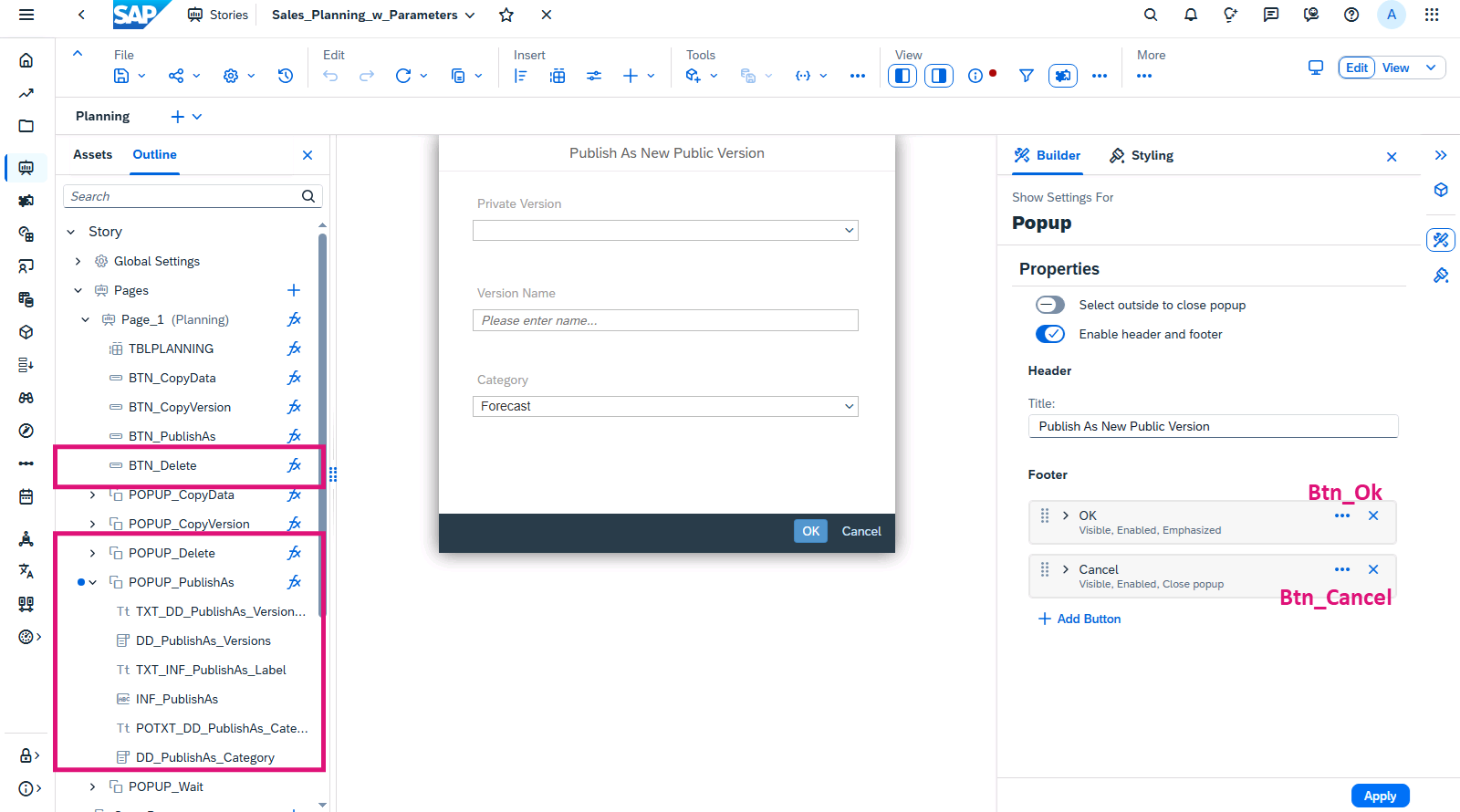Image resolution: width=1460 pixels, height=812 pixels.
Task: Click the user avatar A
Action: (x=1392, y=15)
